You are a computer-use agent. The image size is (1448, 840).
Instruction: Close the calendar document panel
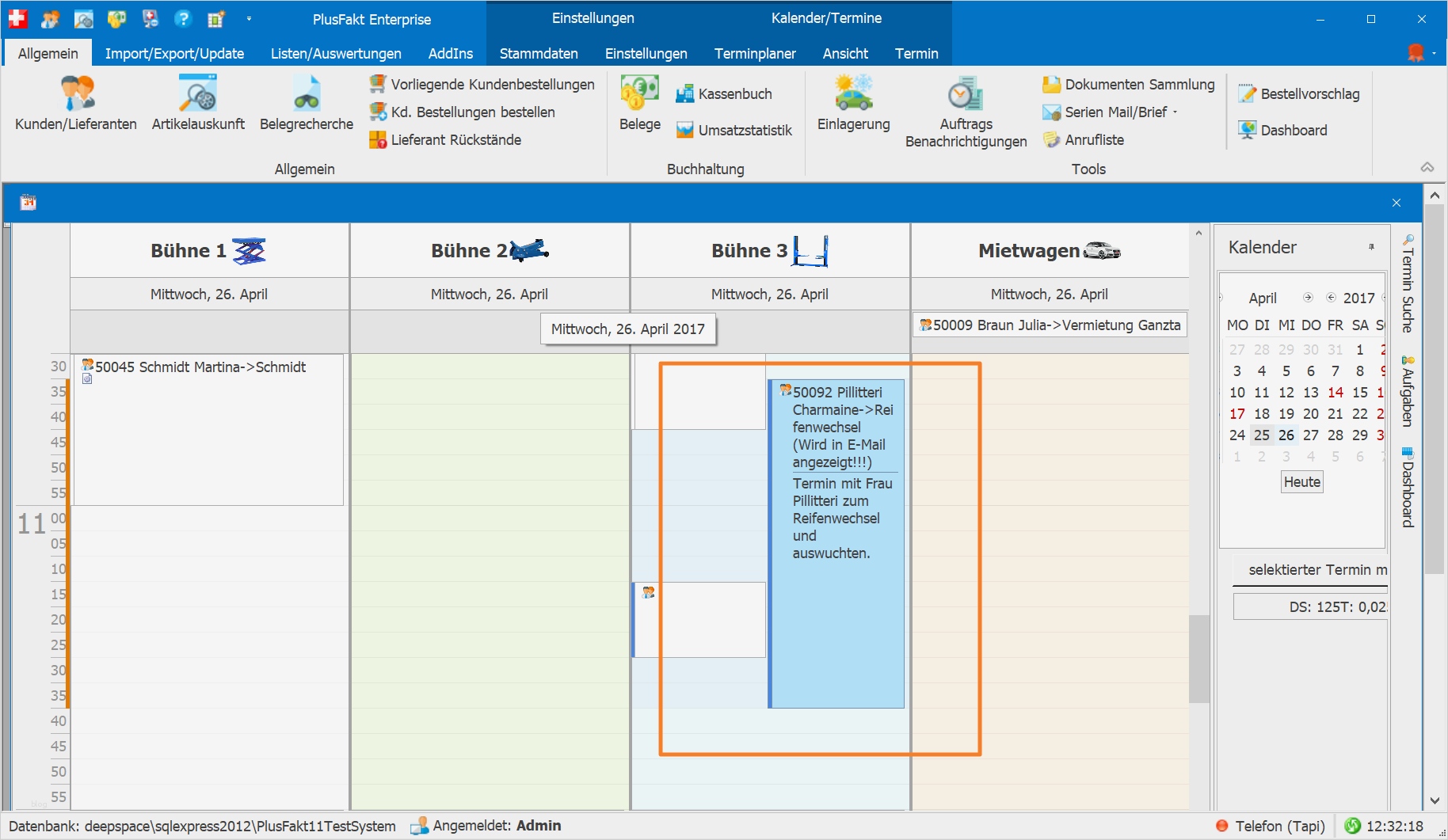coord(1397,203)
